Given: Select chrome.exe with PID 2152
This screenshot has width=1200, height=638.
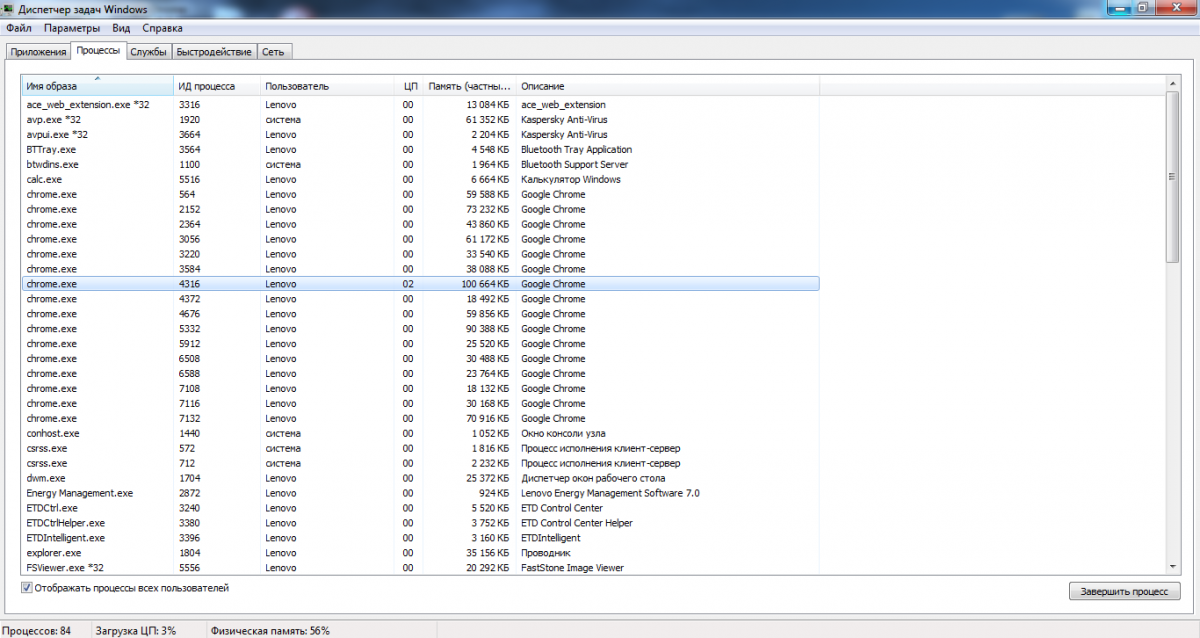Looking at the screenshot, I should pyautogui.click(x=420, y=209).
